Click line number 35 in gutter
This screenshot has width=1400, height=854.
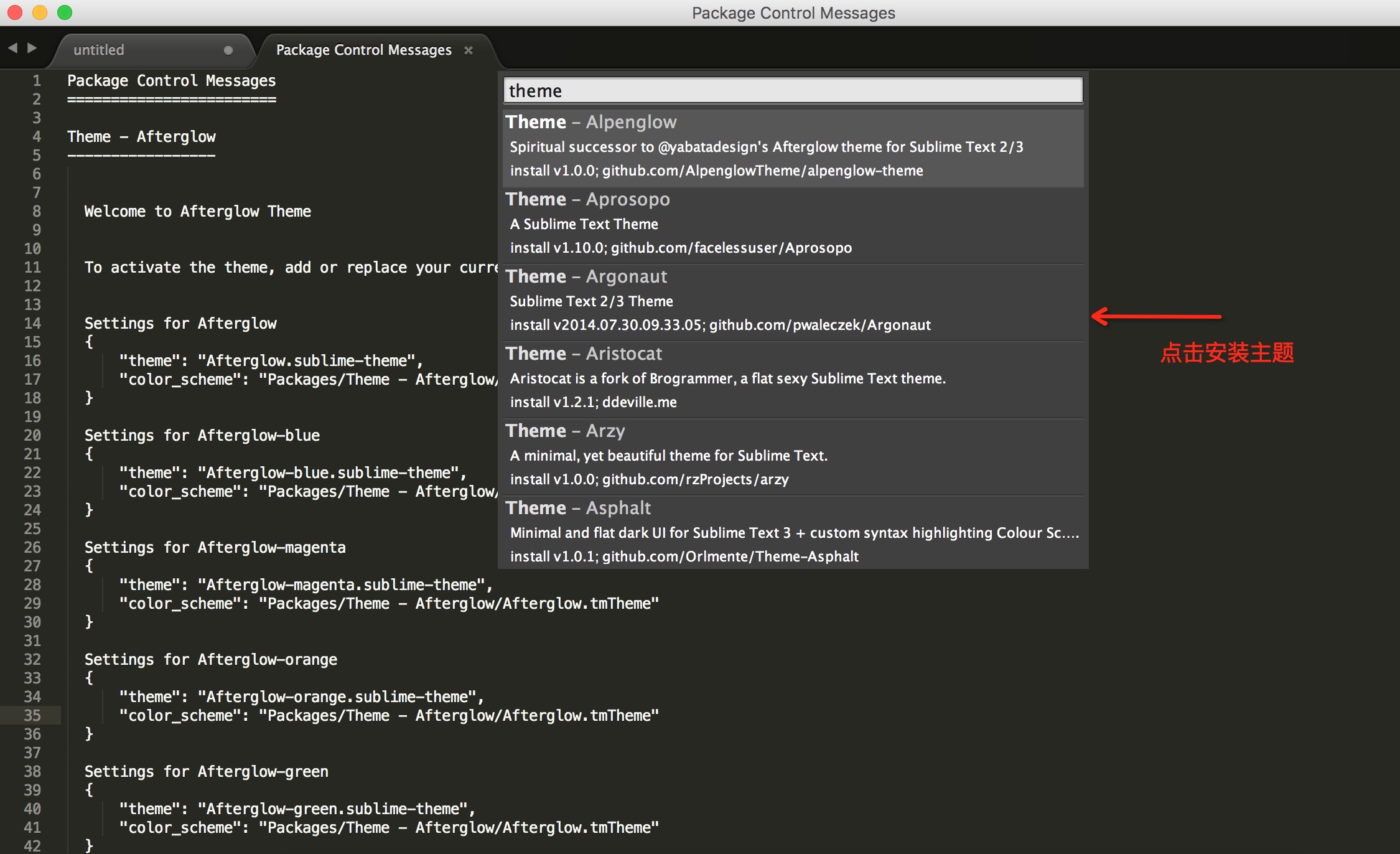[32, 715]
